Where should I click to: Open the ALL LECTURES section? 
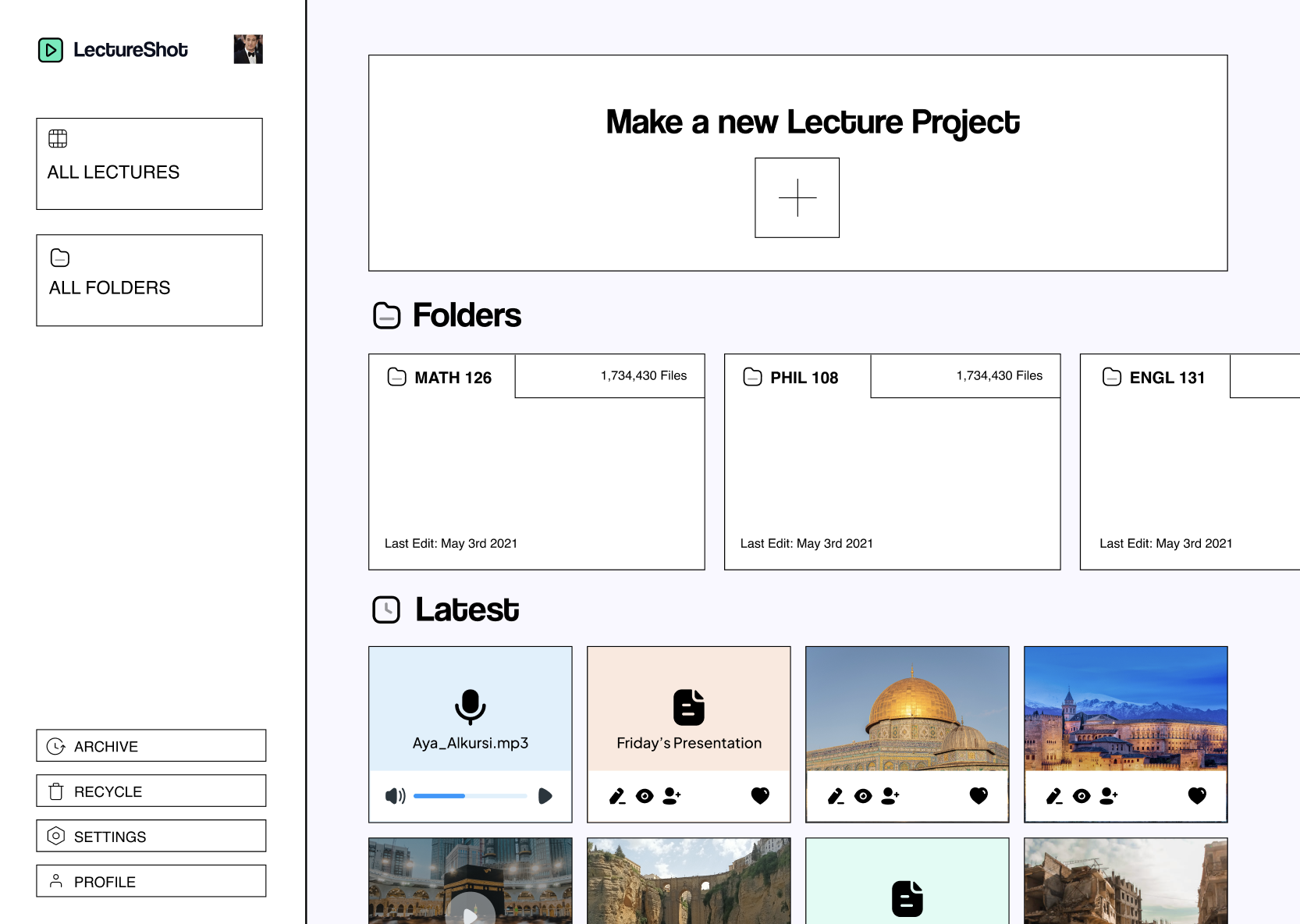(x=149, y=164)
